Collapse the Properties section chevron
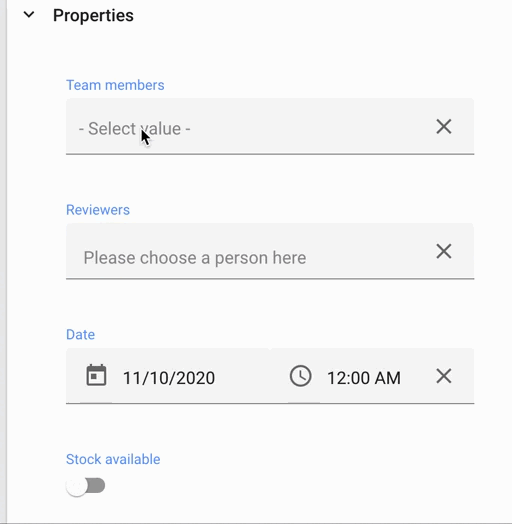Image resolution: width=512 pixels, height=524 pixels. [x=29, y=15]
